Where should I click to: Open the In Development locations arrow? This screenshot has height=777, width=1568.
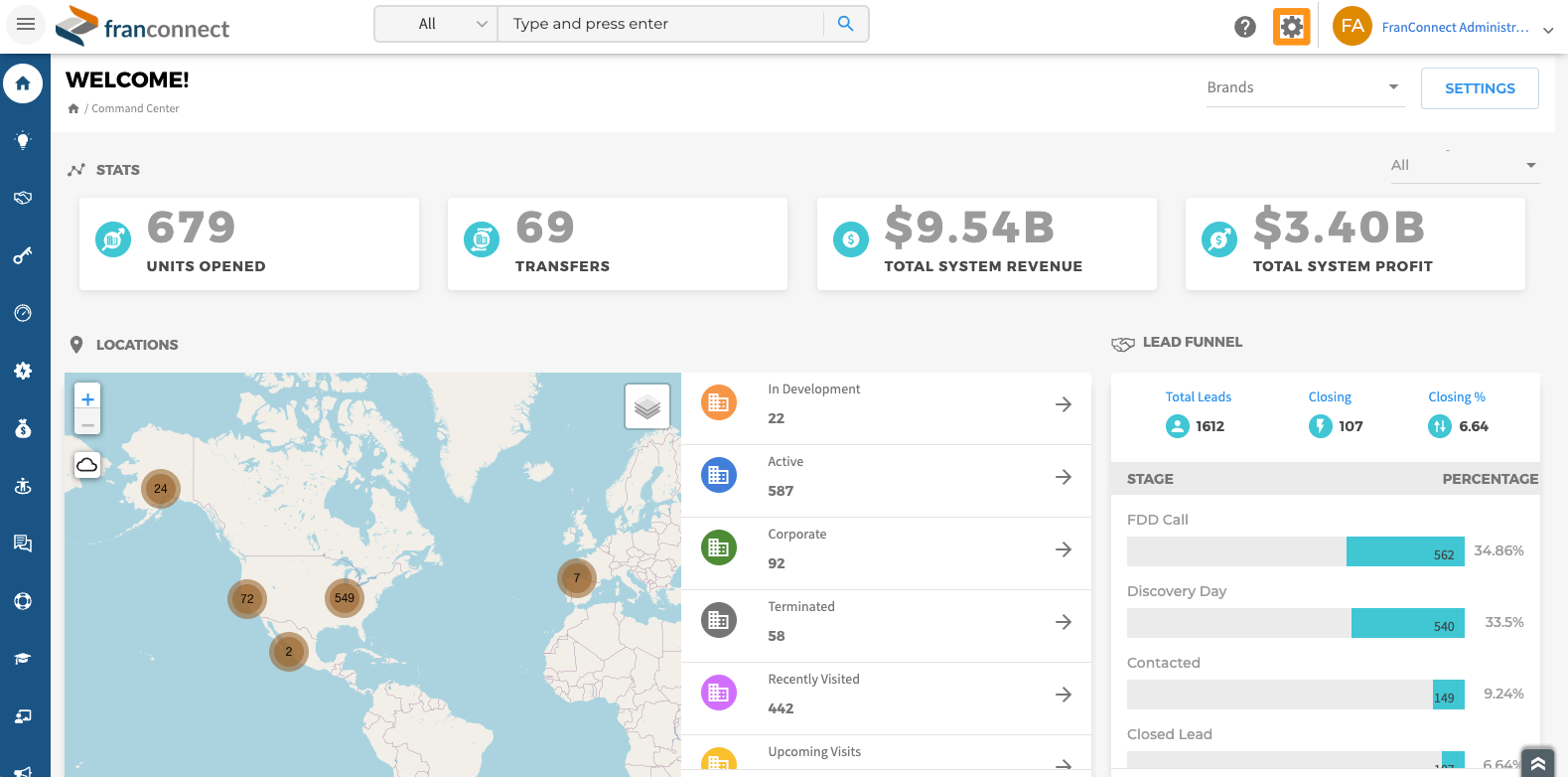(x=1064, y=404)
